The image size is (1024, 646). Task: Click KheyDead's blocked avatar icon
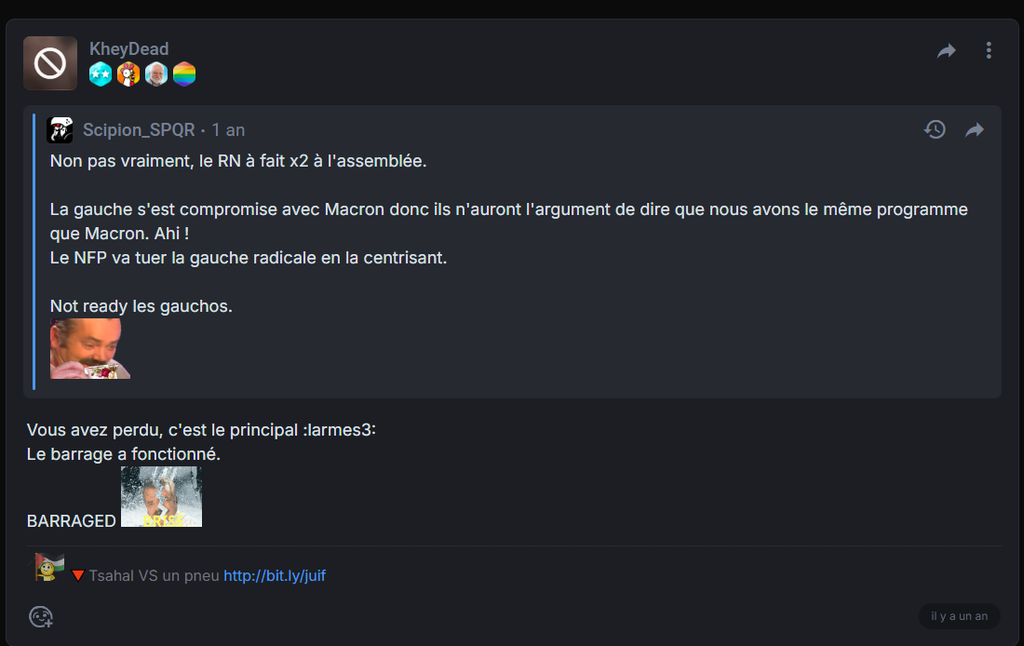click(x=50, y=63)
